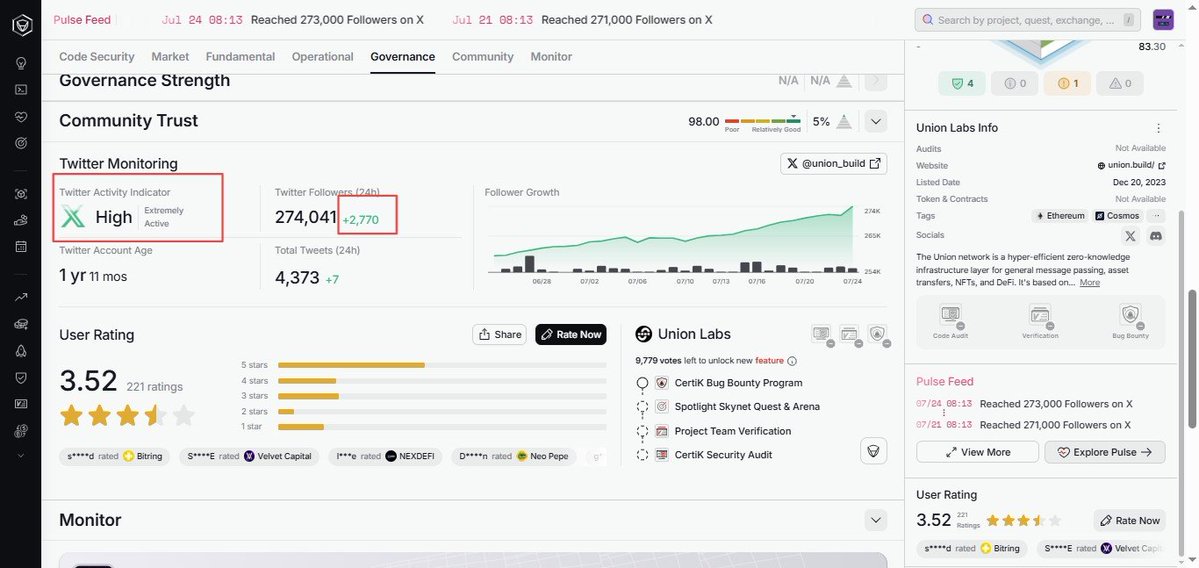Click the info icon beside feature
Image resolution: width=1199 pixels, height=568 pixels.
coord(792,361)
